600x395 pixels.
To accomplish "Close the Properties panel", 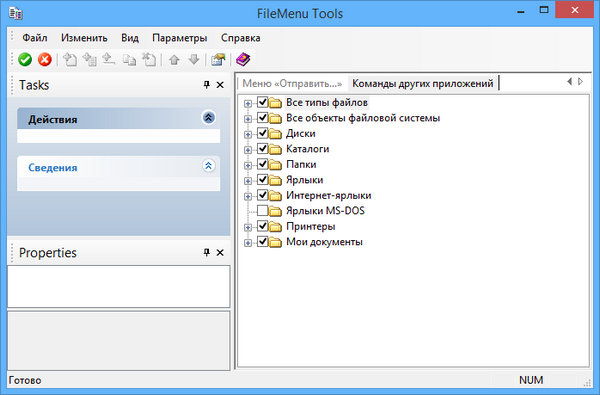I will (x=220, y=252).
